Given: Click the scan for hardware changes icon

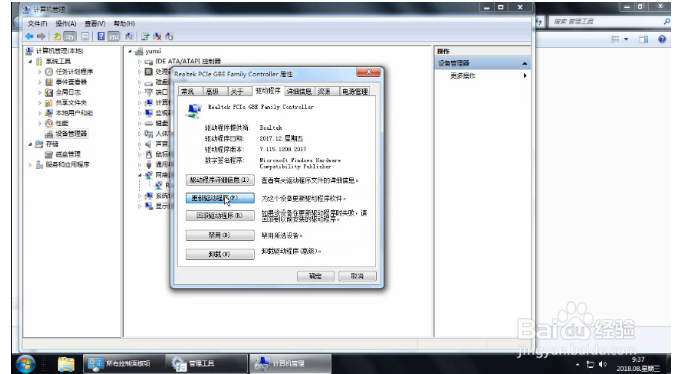Looking at the screenshot, I should click(129, 37).
